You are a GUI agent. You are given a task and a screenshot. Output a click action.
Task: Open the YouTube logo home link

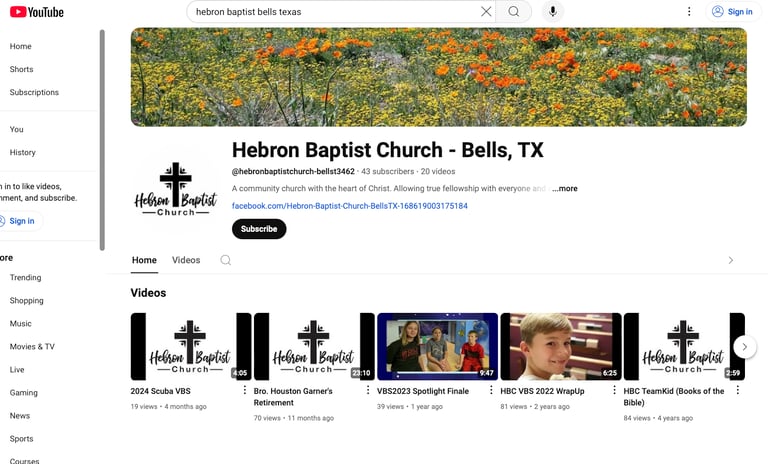click(x=37, y=12)
